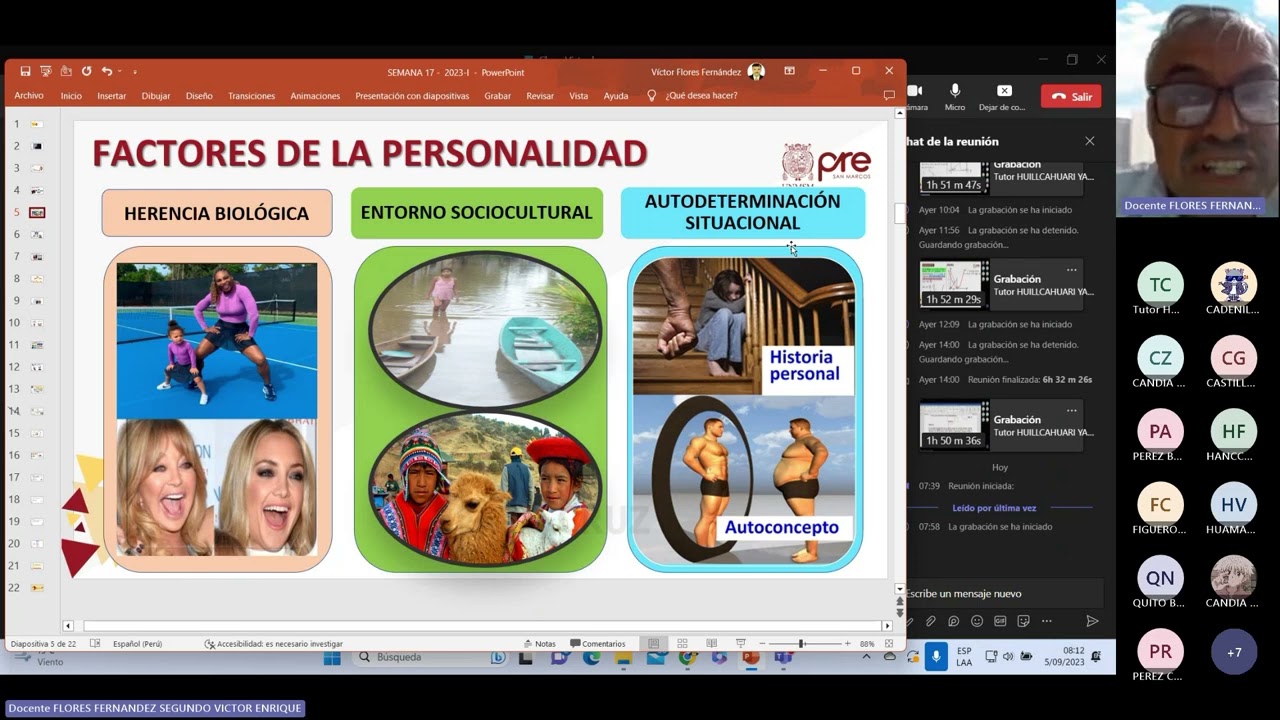Screen dimensions: 1280x720
Task: Click the '¿Qué desea hacer?' search box
Action: coord(701,96)
